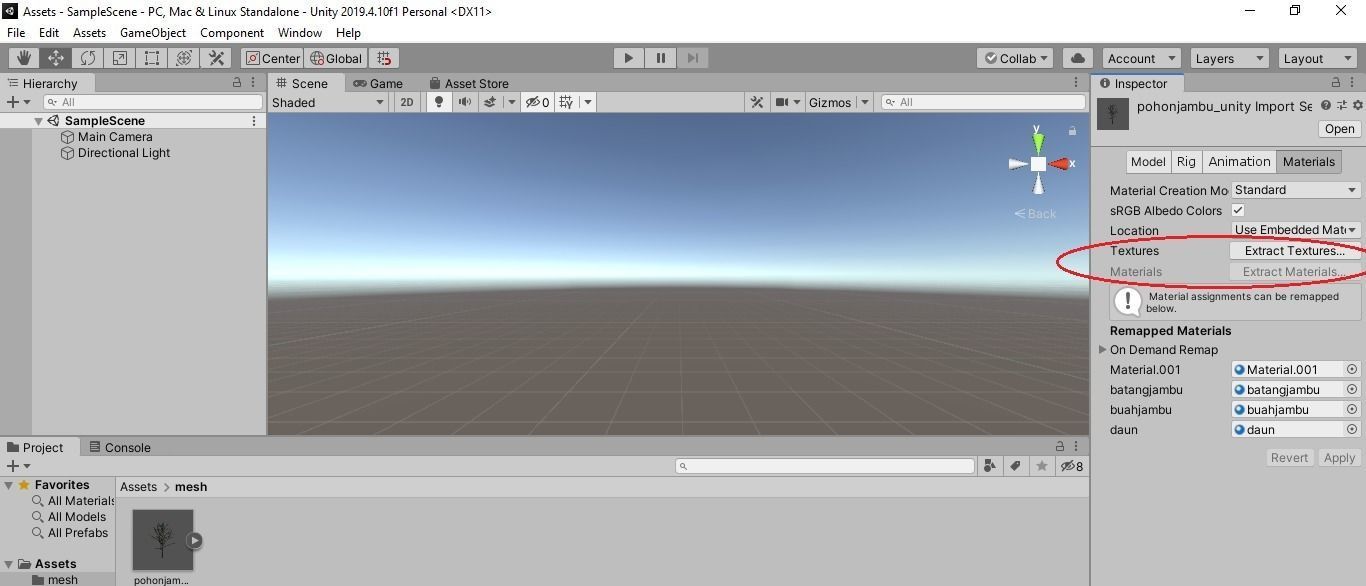Toggle Global handle rotation

[336, 58]
